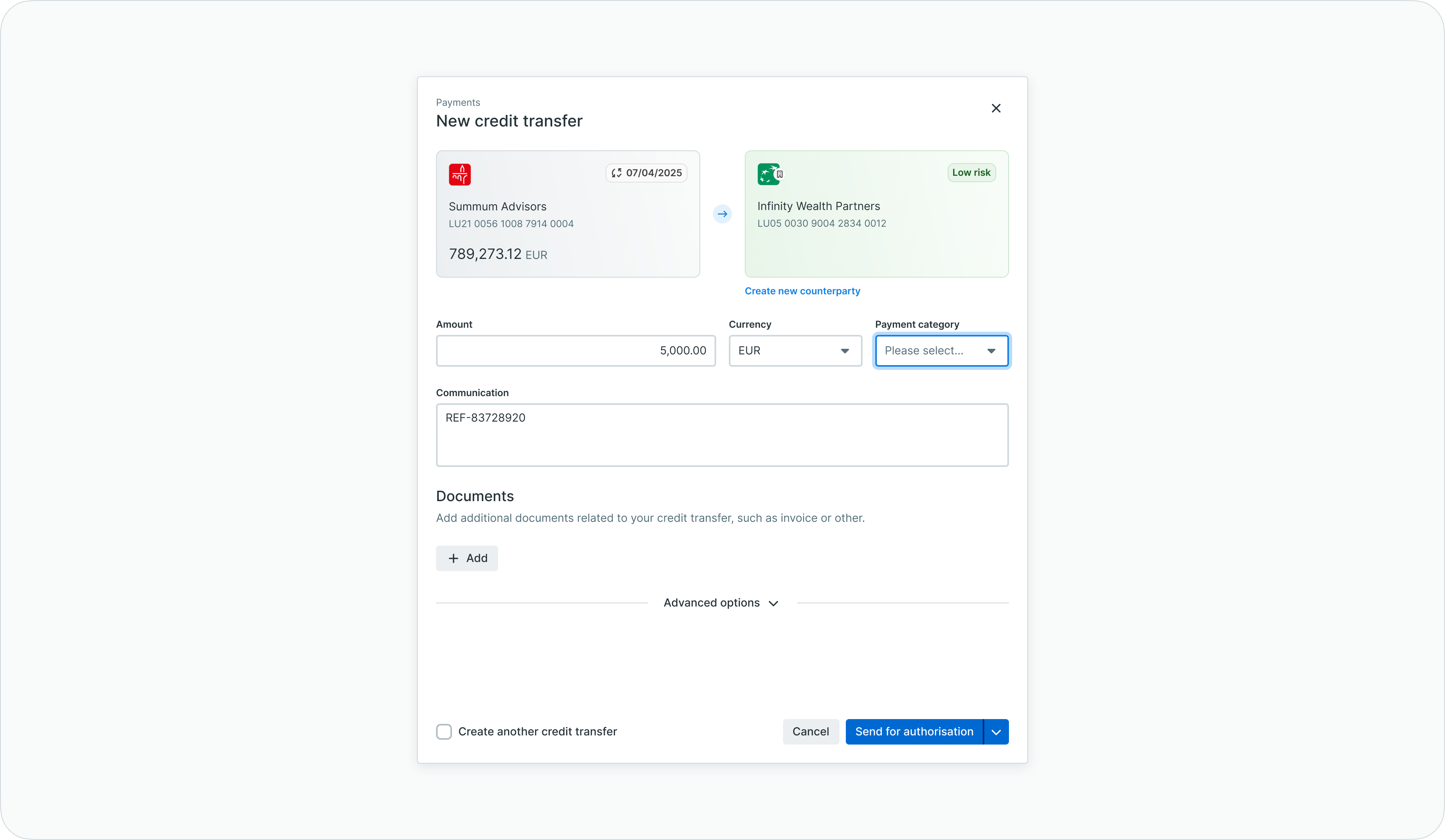Click the 07/04/2025 sync date badge

click(646, 173)
